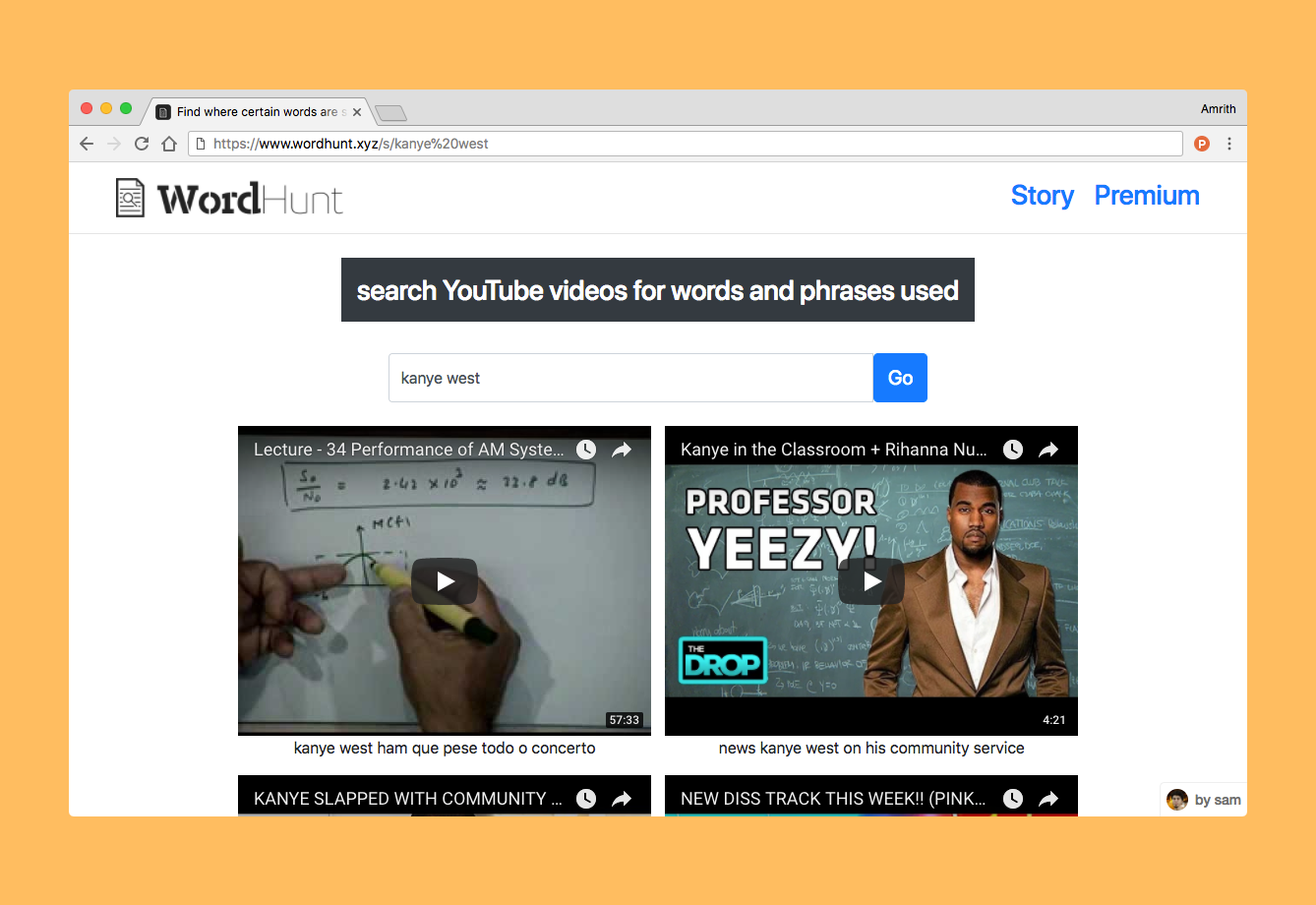Close the WordHunt browser tab
Viewport: 1316px width, 905px height.
(x=357, y=112)
